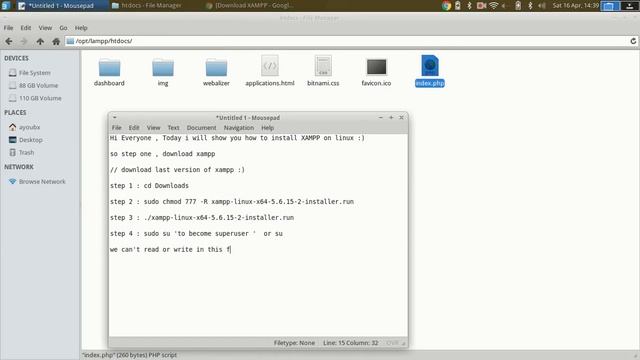Select the favicon.ico file icon

376,67
